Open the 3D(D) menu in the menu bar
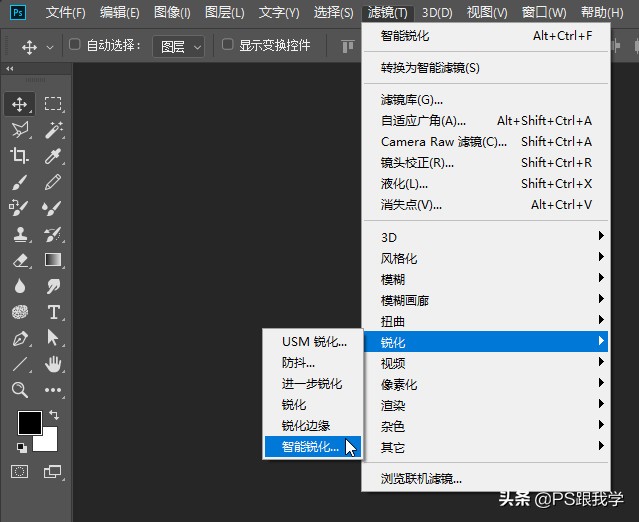 coord(437,13)
